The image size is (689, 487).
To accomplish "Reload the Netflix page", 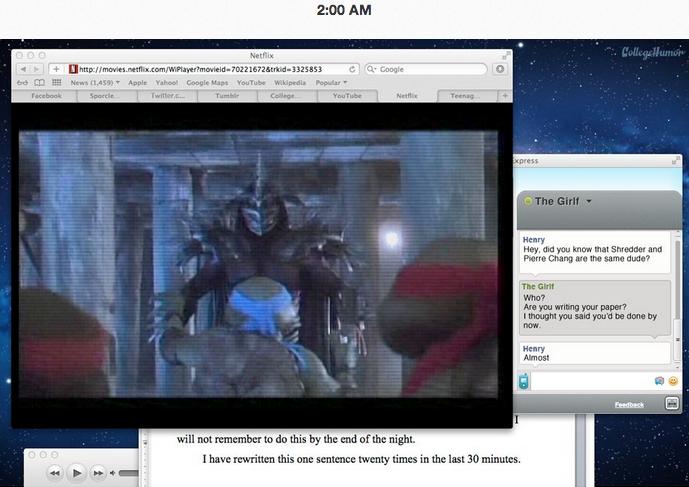I will [x=352, y=69].
